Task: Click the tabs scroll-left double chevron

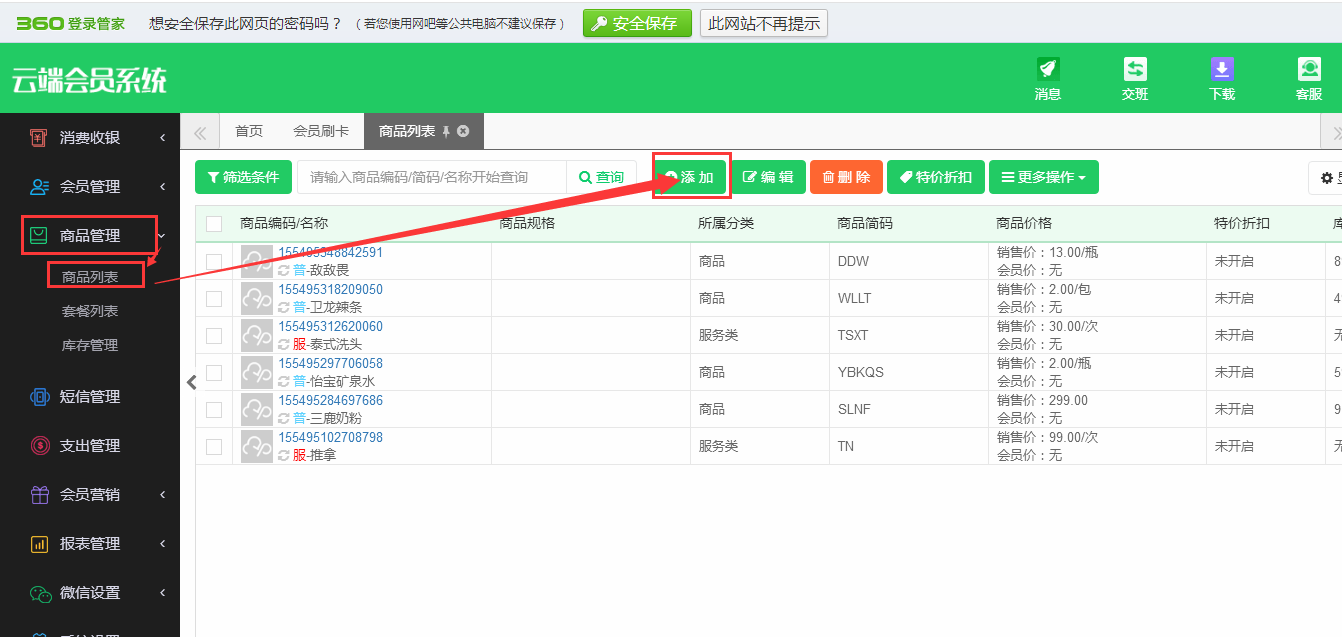Action: tap(200, 132)
